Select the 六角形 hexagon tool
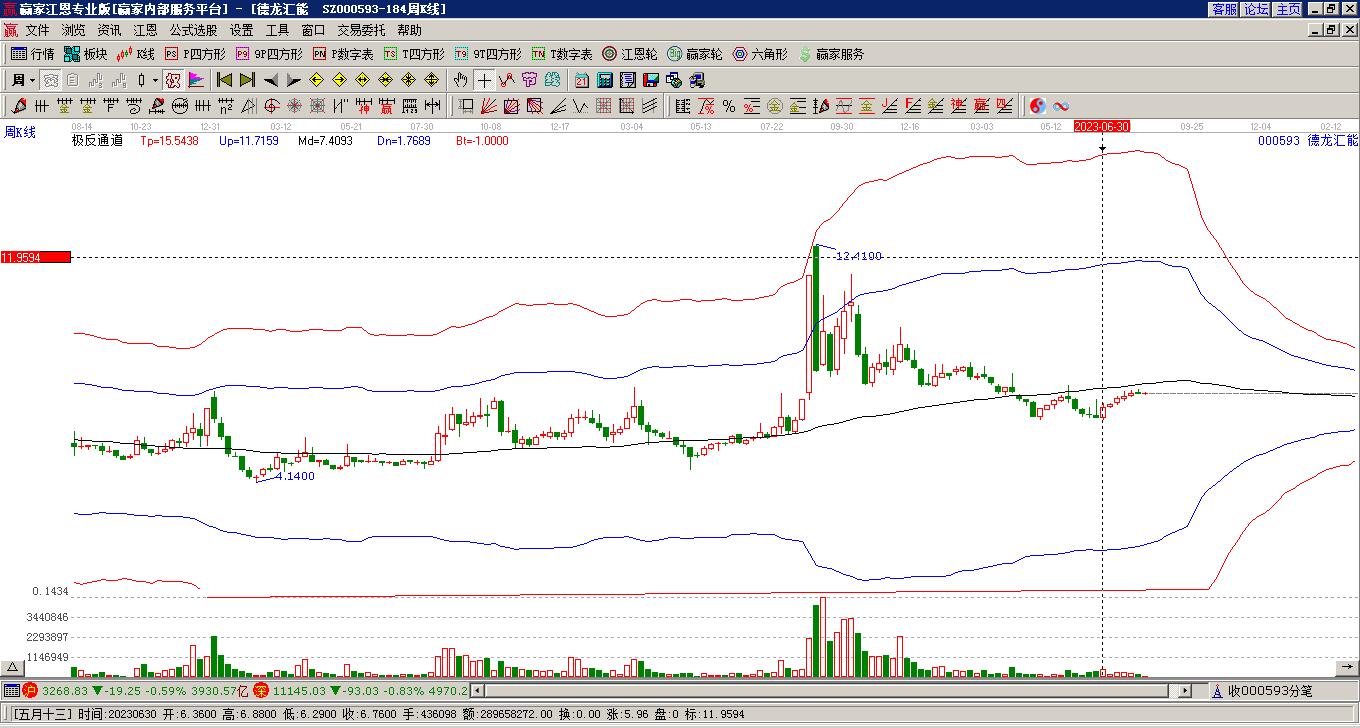The height and width of the screenshot is (728, 1360). 760,54
